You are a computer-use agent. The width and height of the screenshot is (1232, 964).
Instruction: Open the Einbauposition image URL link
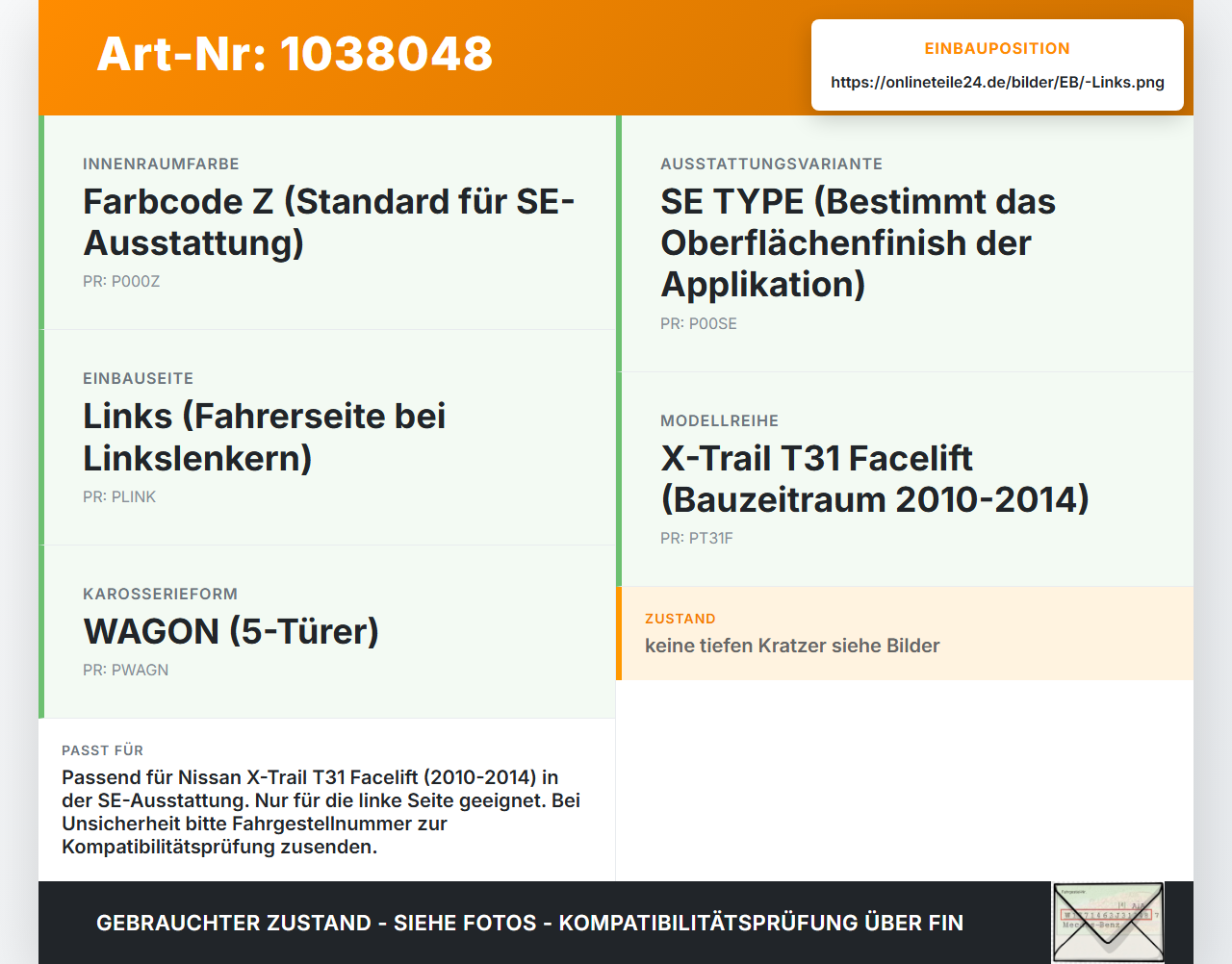[x=997, y=82]
